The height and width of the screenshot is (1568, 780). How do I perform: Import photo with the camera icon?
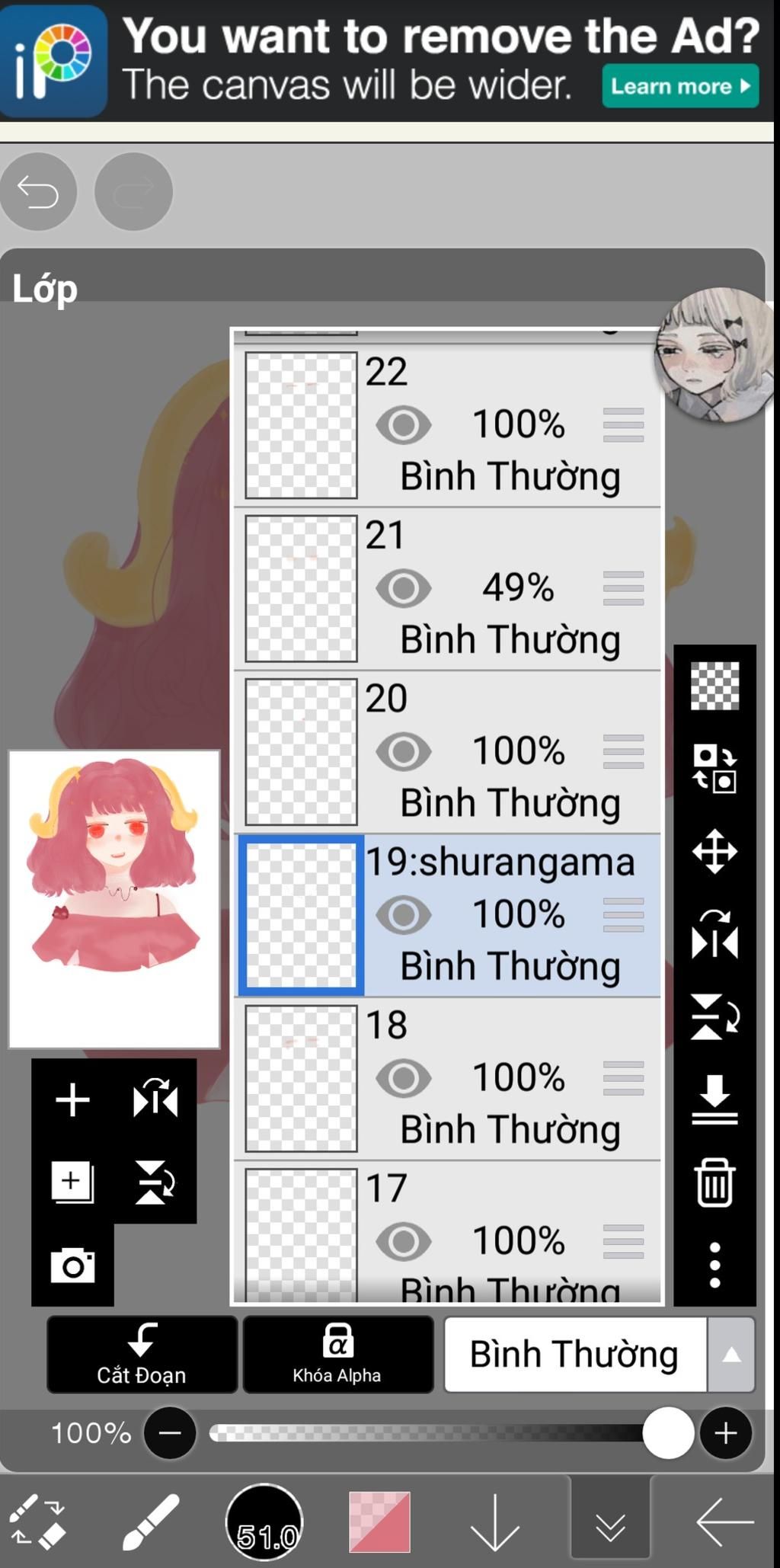tap(73, 1266)
